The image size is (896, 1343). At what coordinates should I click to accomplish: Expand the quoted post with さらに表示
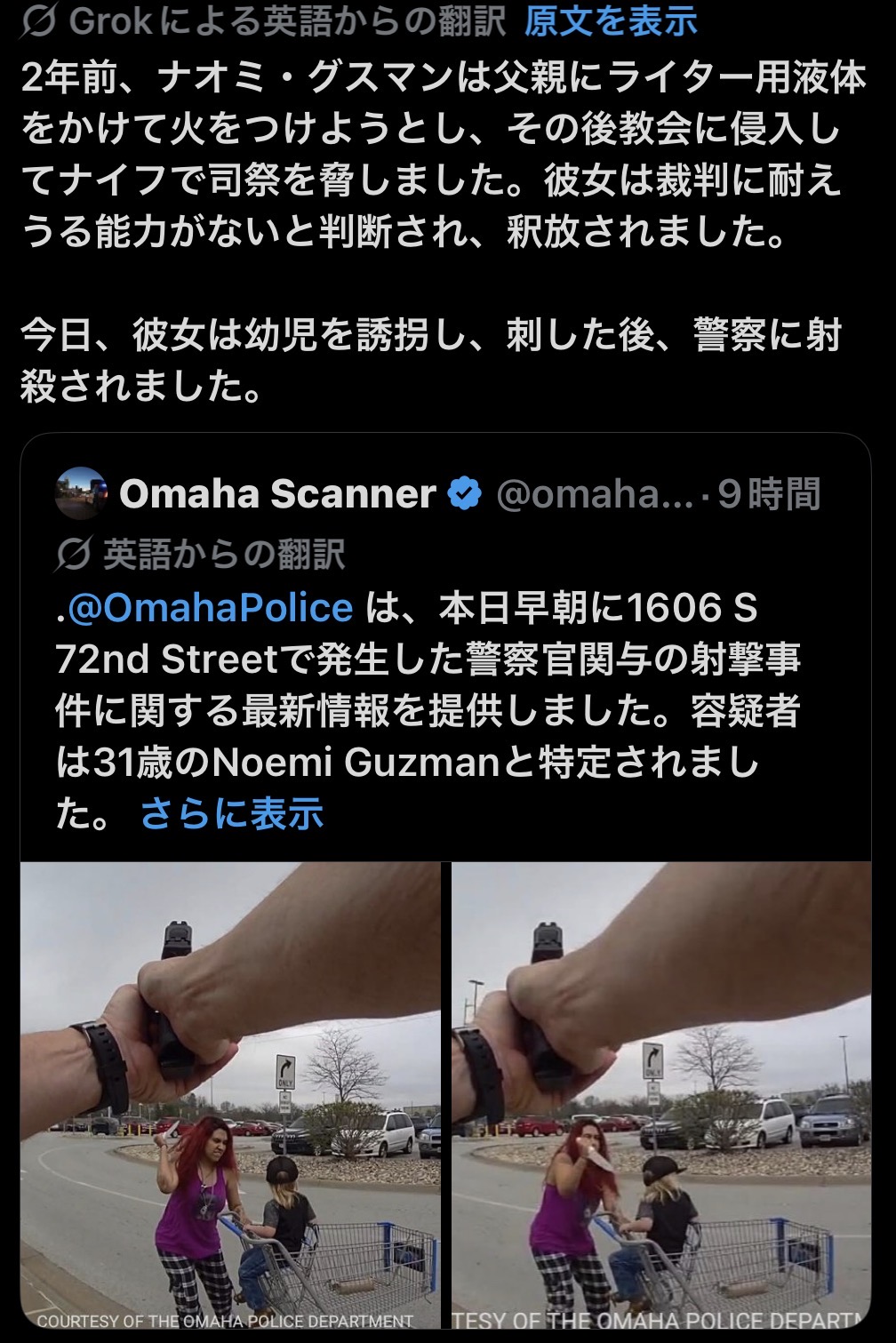pyautogui.click(x=232, y=813)
